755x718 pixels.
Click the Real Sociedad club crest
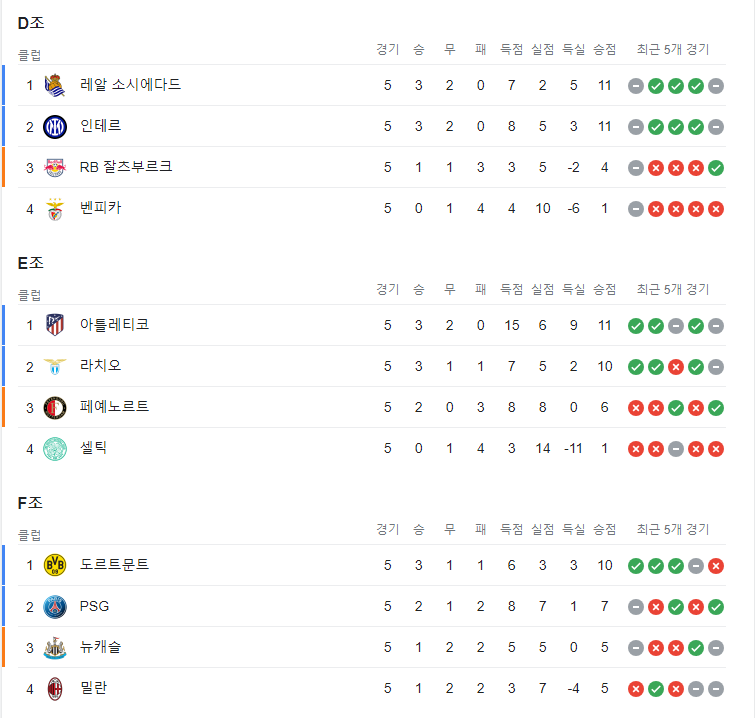coord(55,85)
